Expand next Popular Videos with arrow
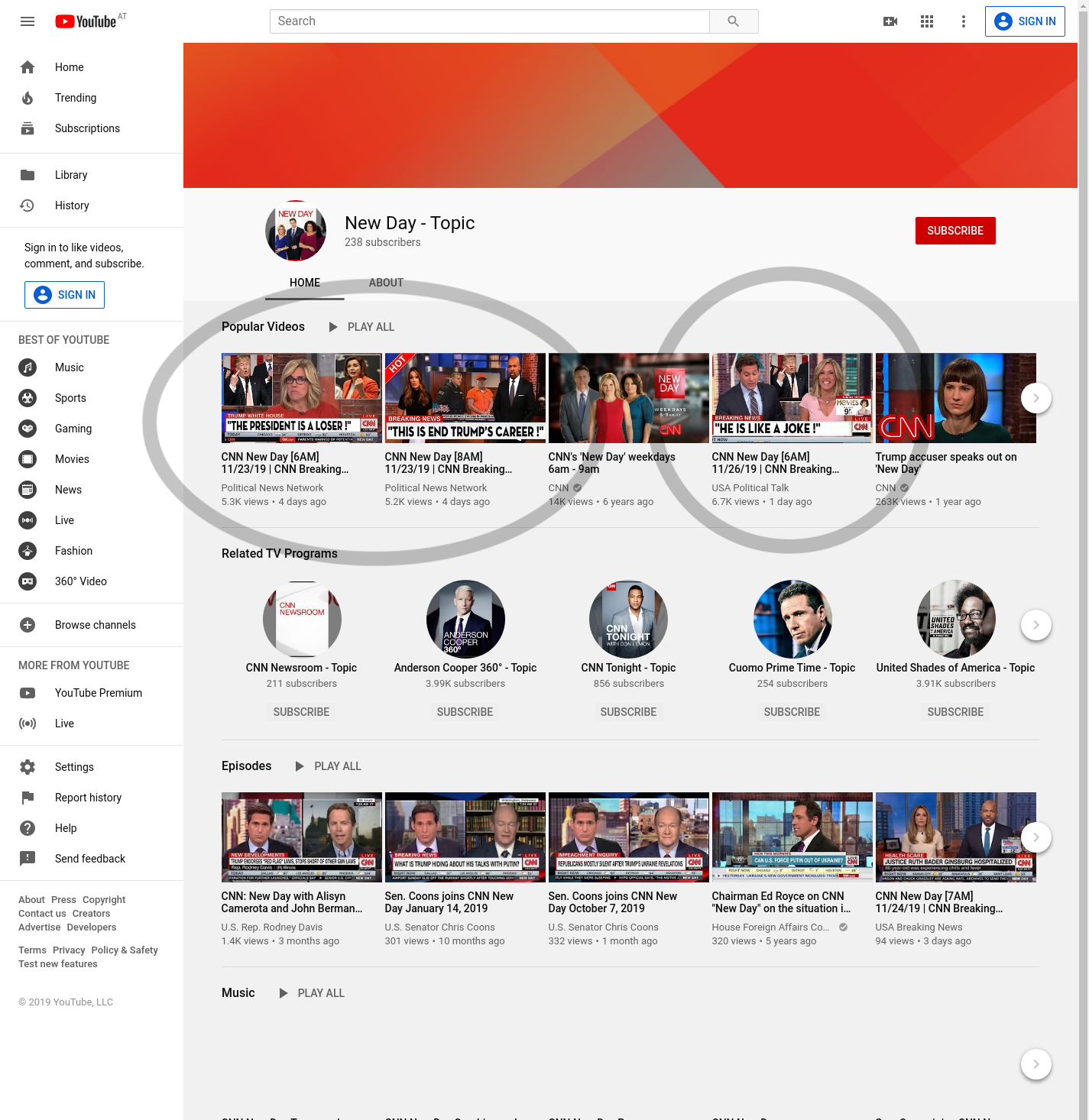This screenshot has width=1089, height=1120. click(1036, 398)
